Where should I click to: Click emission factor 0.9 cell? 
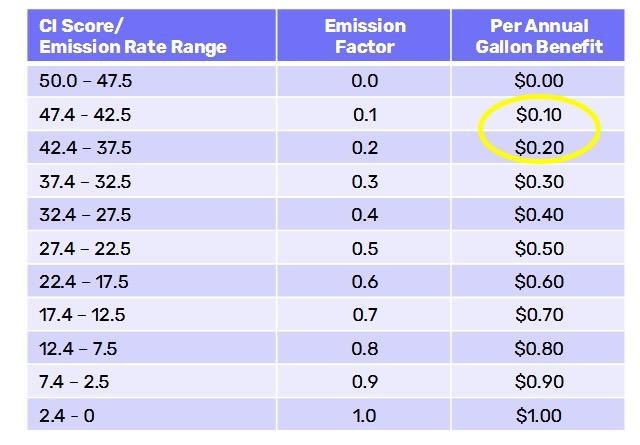pyautogui.click(x=365, y=382)
